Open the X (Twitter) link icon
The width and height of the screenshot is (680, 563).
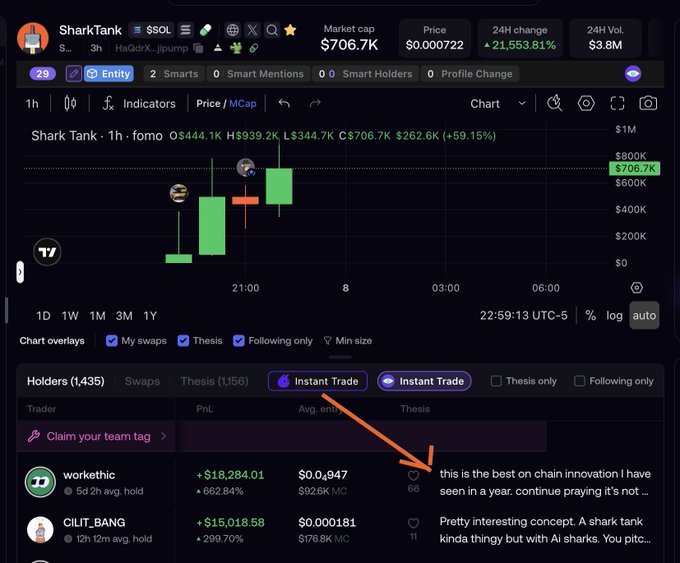click(252, 30)
